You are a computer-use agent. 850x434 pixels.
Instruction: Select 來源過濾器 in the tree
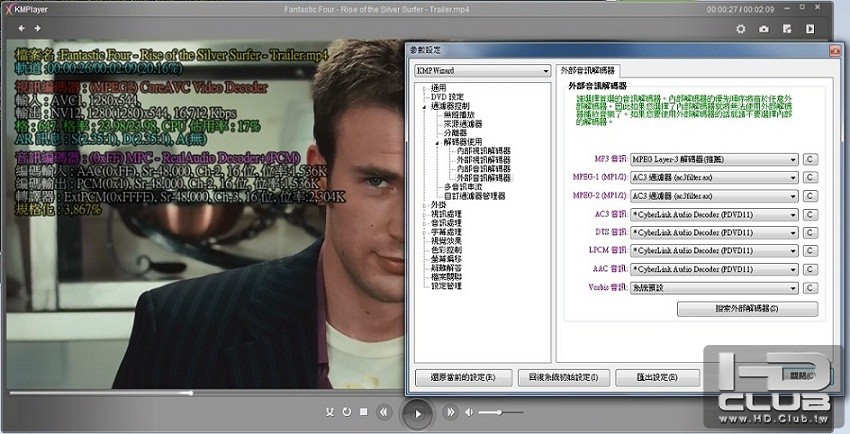pyautogui.click(x=463, y=124)
